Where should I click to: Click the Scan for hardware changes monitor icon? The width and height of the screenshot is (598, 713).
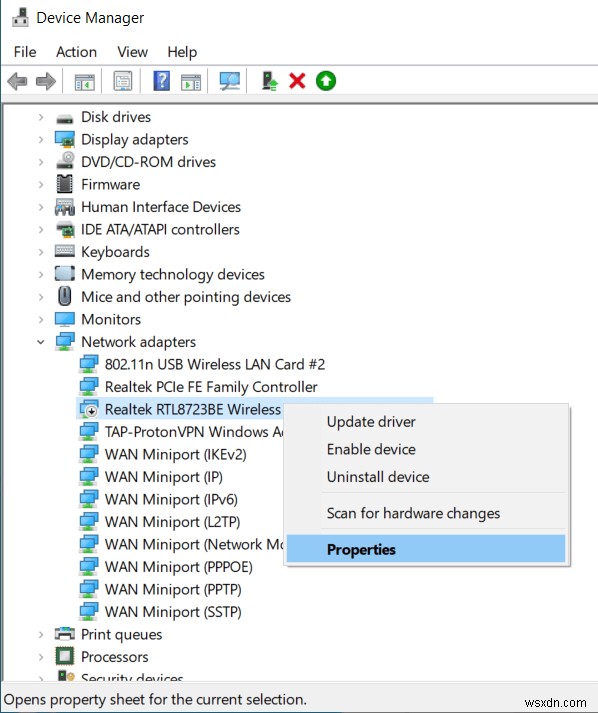point(230,81)
